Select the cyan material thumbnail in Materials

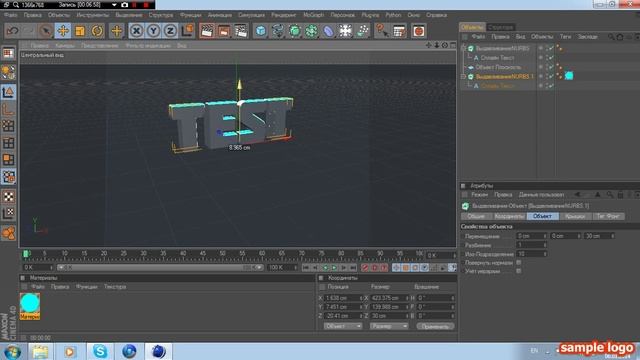(x=30, y=303)
